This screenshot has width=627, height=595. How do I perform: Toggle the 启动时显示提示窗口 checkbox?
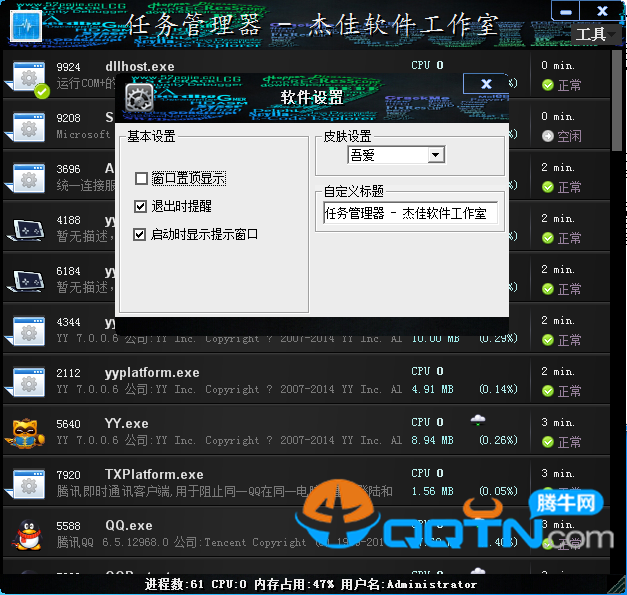tap(141, 234)
